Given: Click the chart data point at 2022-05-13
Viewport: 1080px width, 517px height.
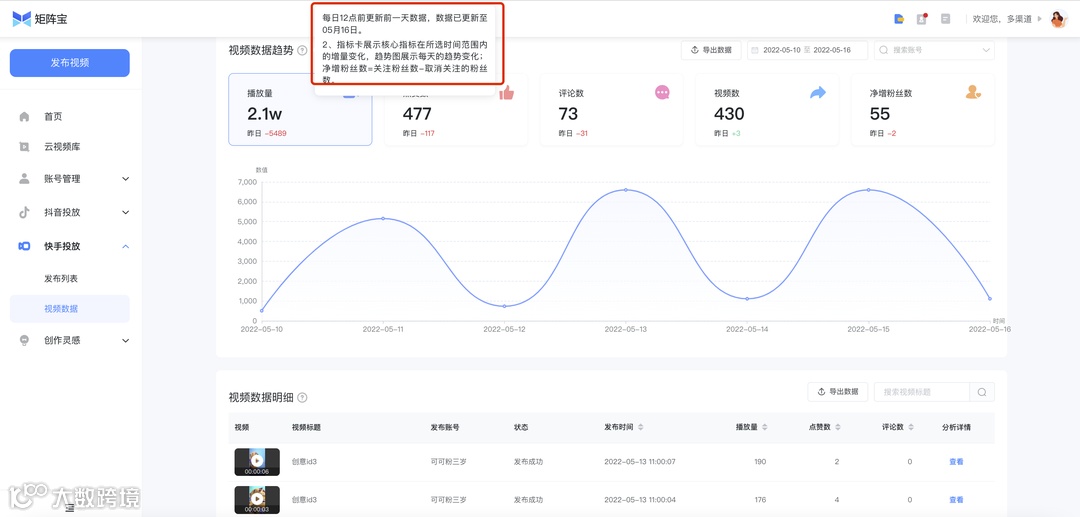Looking at the screenshot, I should coord(625,189).
